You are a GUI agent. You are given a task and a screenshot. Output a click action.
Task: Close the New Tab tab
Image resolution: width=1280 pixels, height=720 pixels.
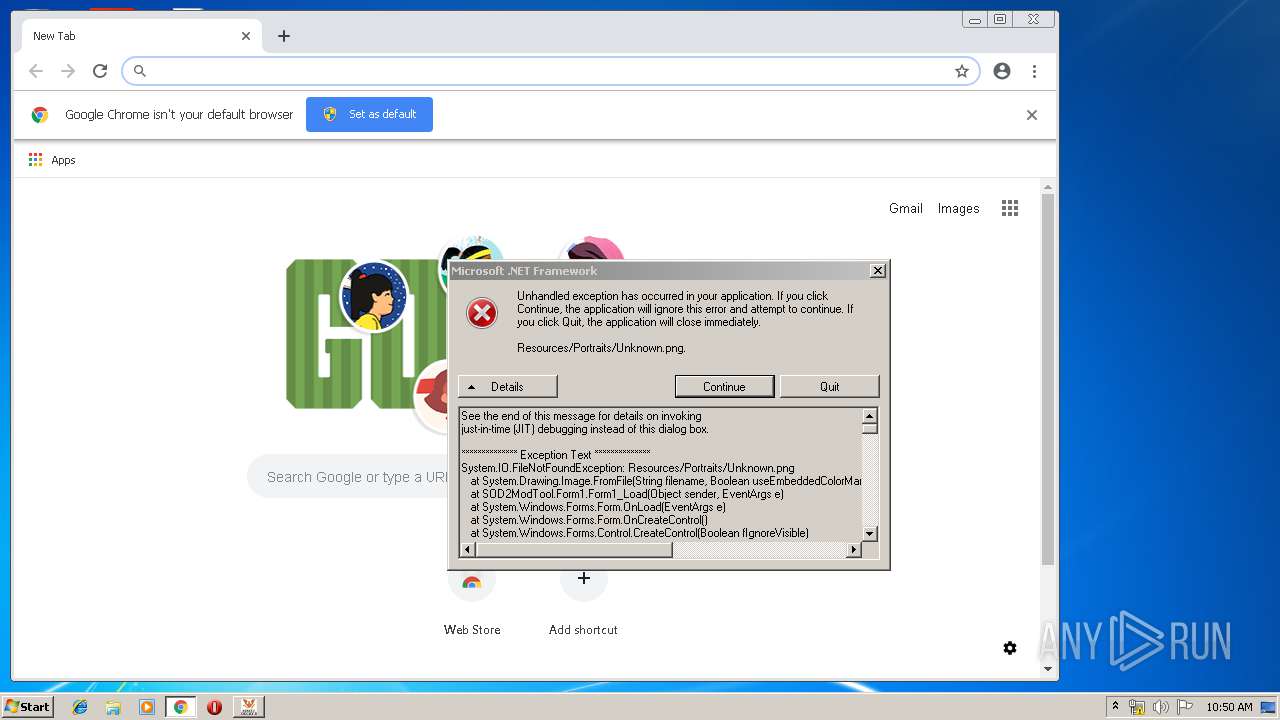pyautogui.click(x=246, y=36)
